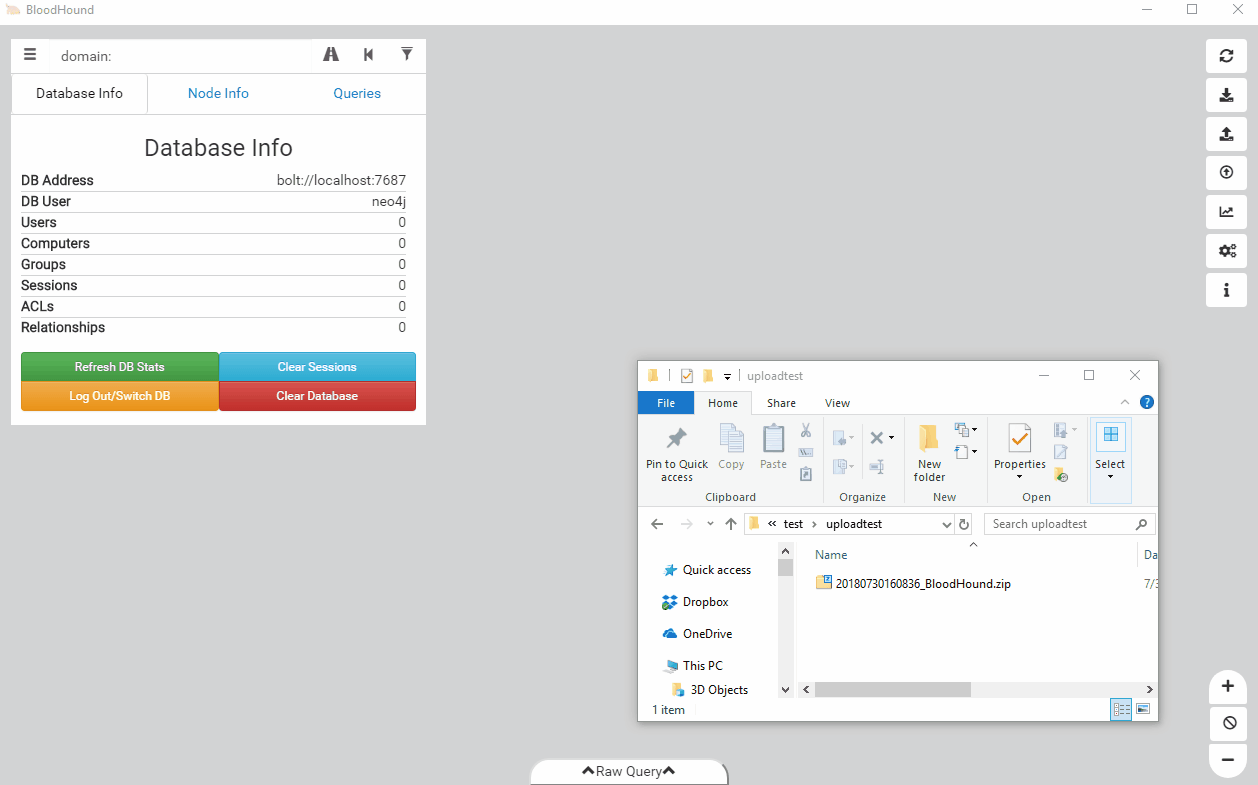Image resolution: width=1258 pixels, height=785 pixels.
Task: Click the Explorer Back arrow
Action: click(x=656, y=524)
